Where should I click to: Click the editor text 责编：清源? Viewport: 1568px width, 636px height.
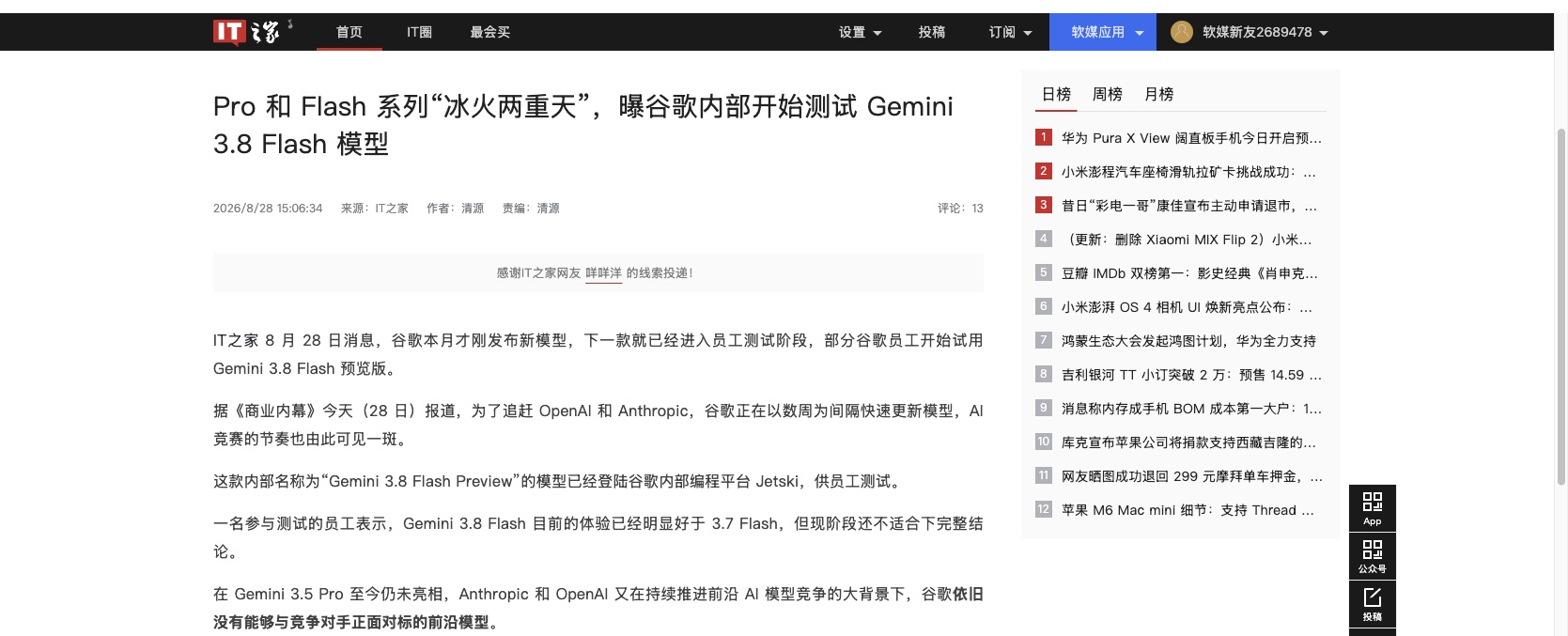531,209
